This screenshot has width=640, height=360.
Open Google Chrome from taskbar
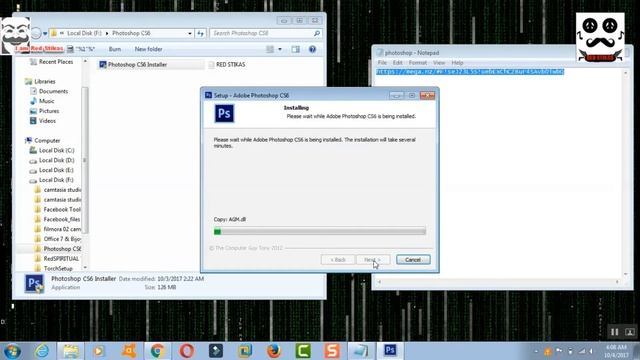(x=157, y=351)
